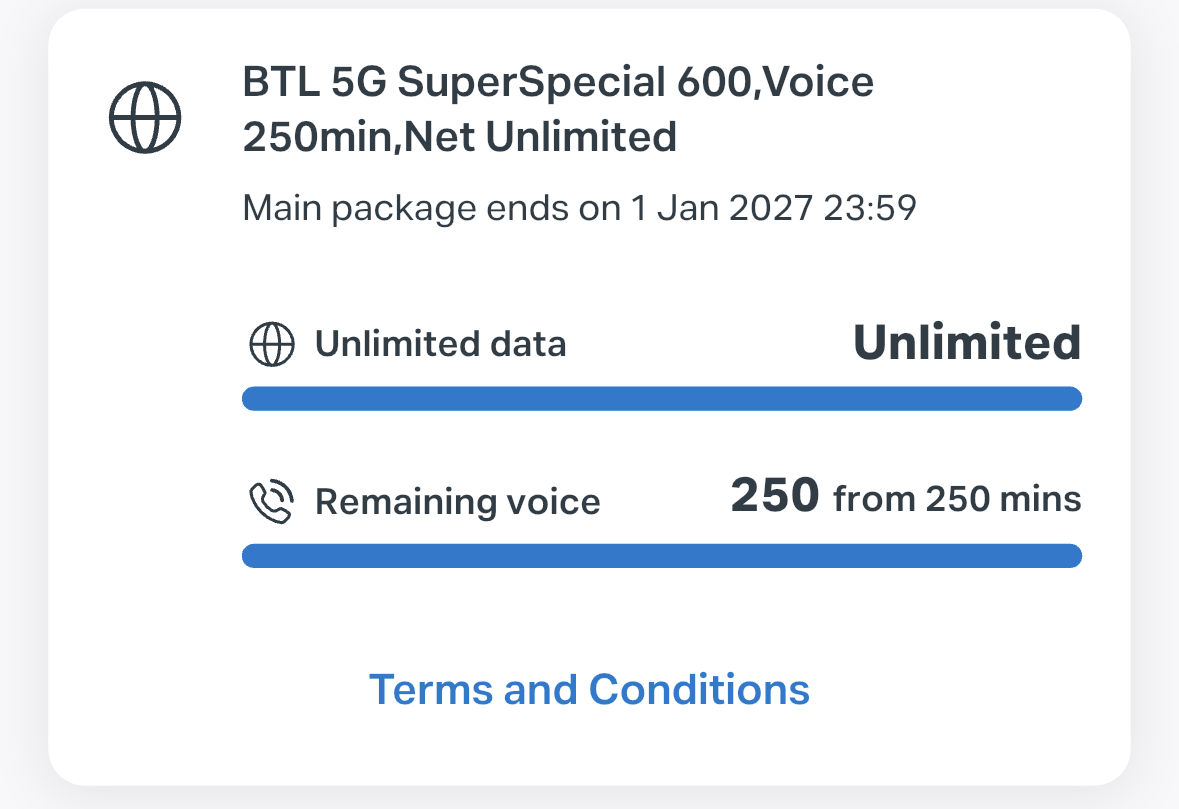This screenshot has height=809, width=1179.
Task: Tap the bold 'Unlimited' data value
Action: pos(967,342)
